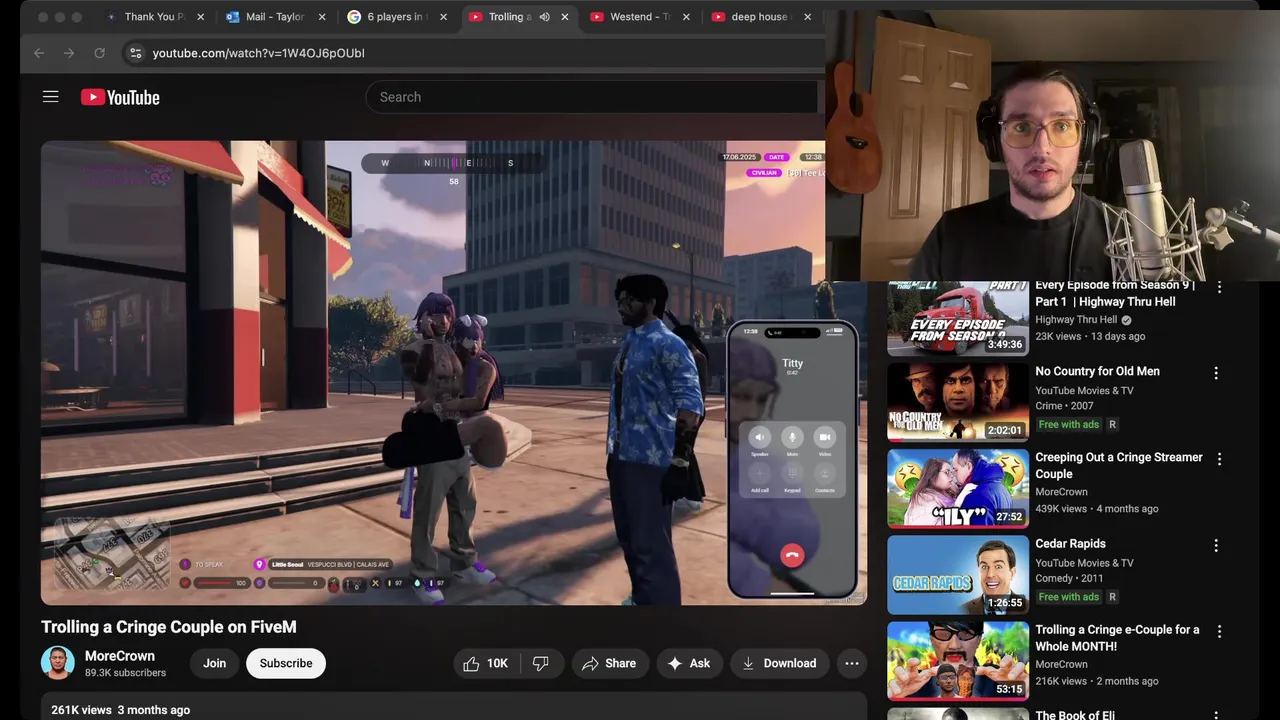1280x720 pixels.
Task: Open No Country for Old Men thumbnail
Action: pos(958,402)
